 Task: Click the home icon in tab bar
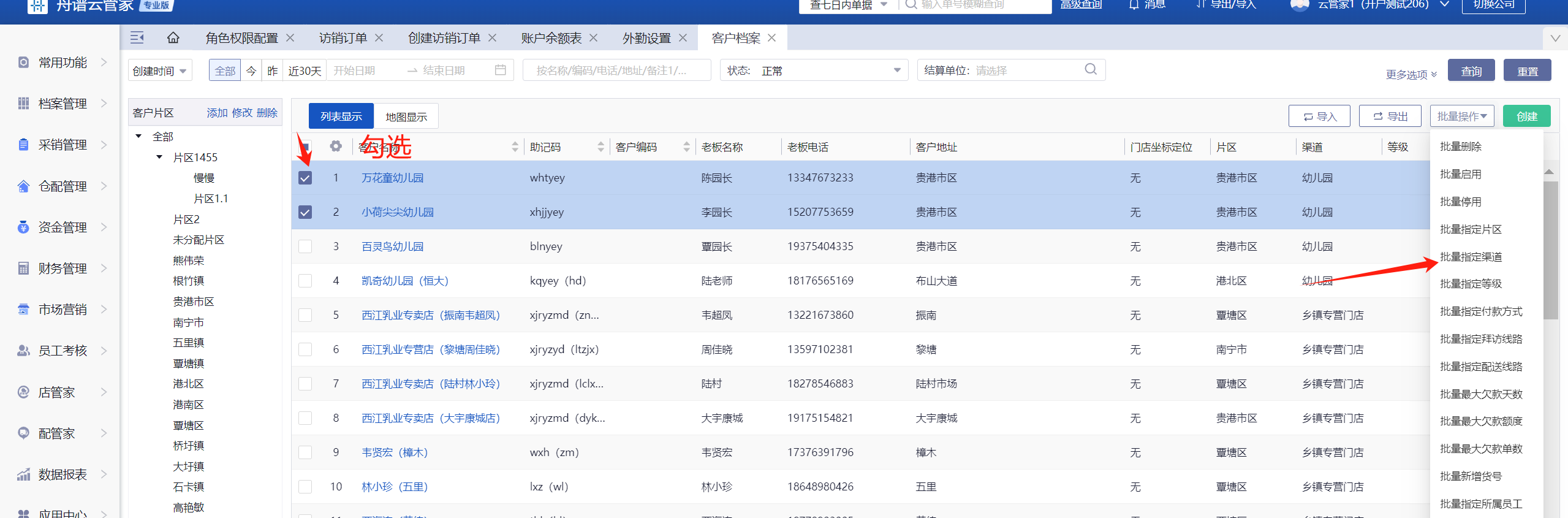point(173,38)
